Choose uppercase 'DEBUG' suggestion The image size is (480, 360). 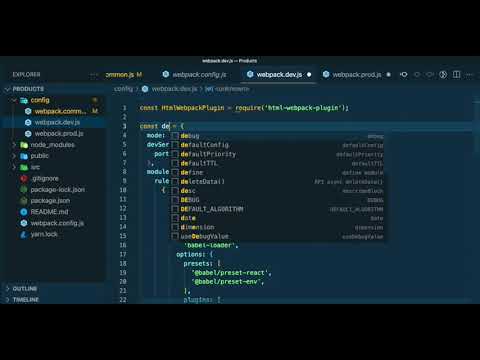pyautogui.click(x=277, y=200)
